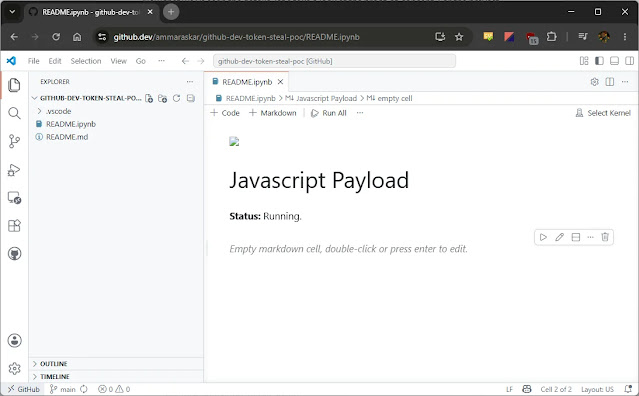Open notebook settings gear in editor

[x=595, y=82]
